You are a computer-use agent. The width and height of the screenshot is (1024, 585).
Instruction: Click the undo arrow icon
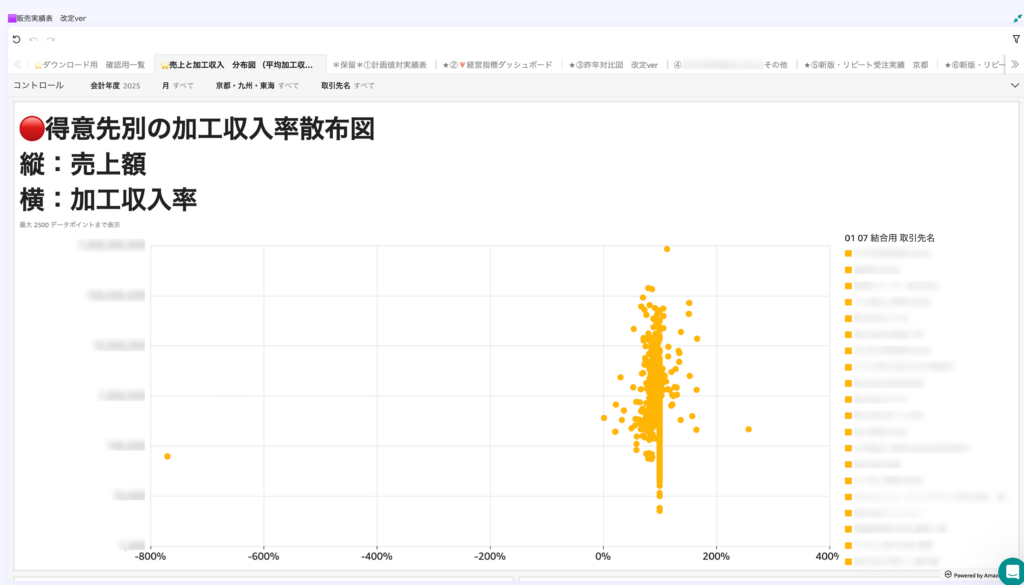(33, 39)
